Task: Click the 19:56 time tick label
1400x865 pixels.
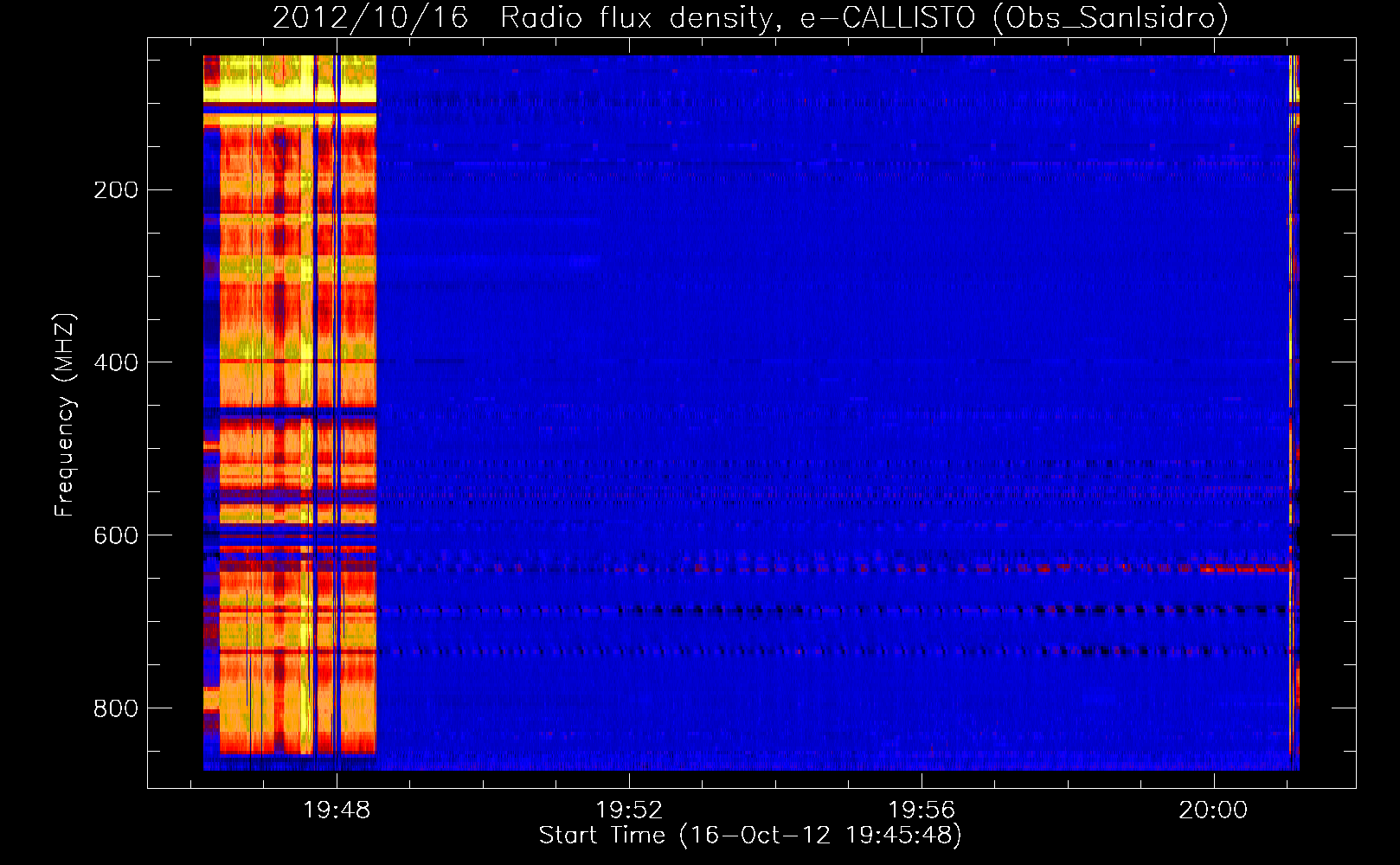Action: coord(922,811)
